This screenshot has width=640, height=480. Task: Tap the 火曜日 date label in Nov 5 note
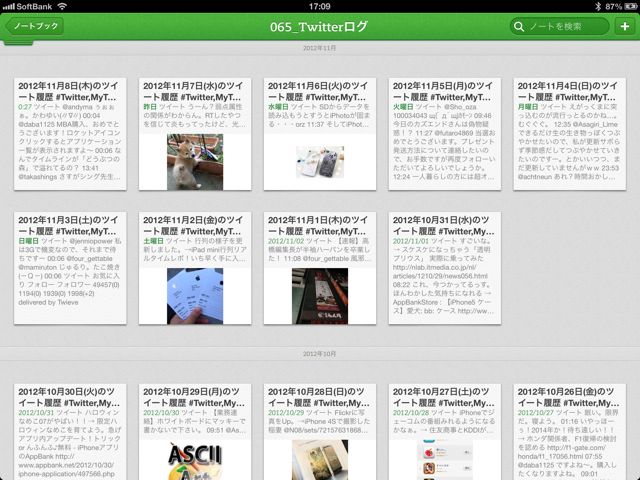pyautogui.click(x=403, y=107)
